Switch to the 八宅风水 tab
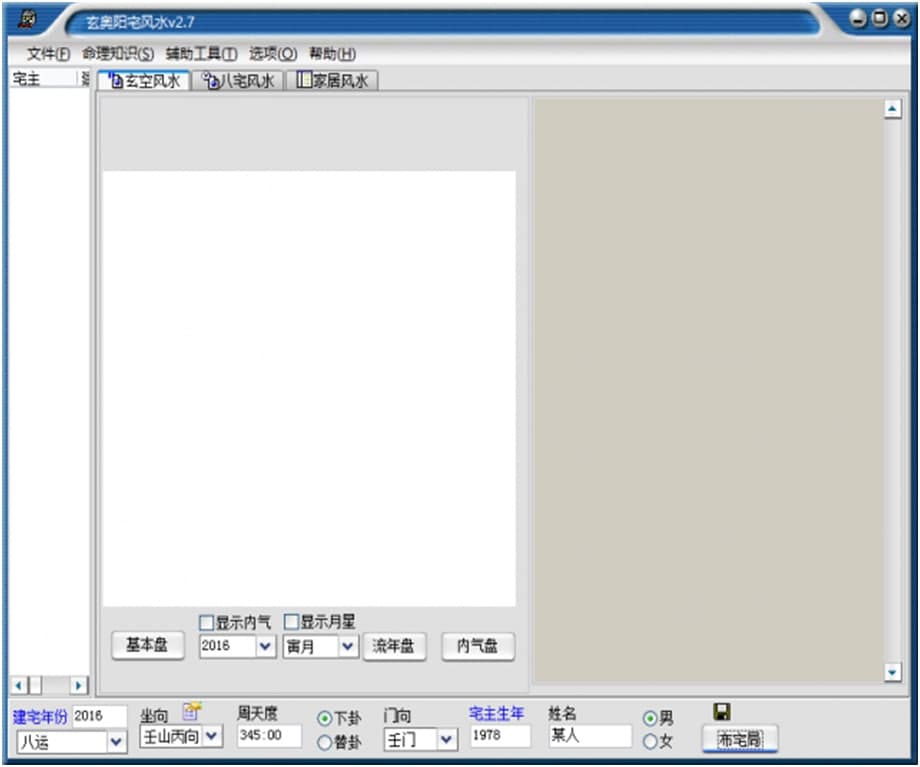Screen dimensions: 920x767 click(239, 80)
